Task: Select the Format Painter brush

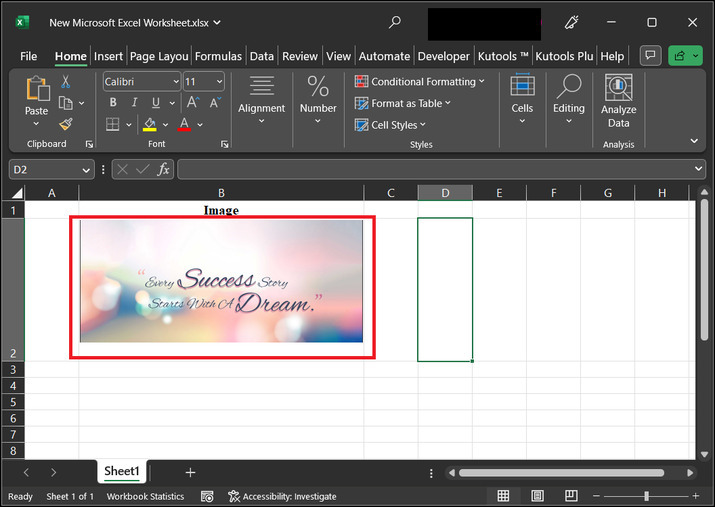Action: [x=66, y=125]
